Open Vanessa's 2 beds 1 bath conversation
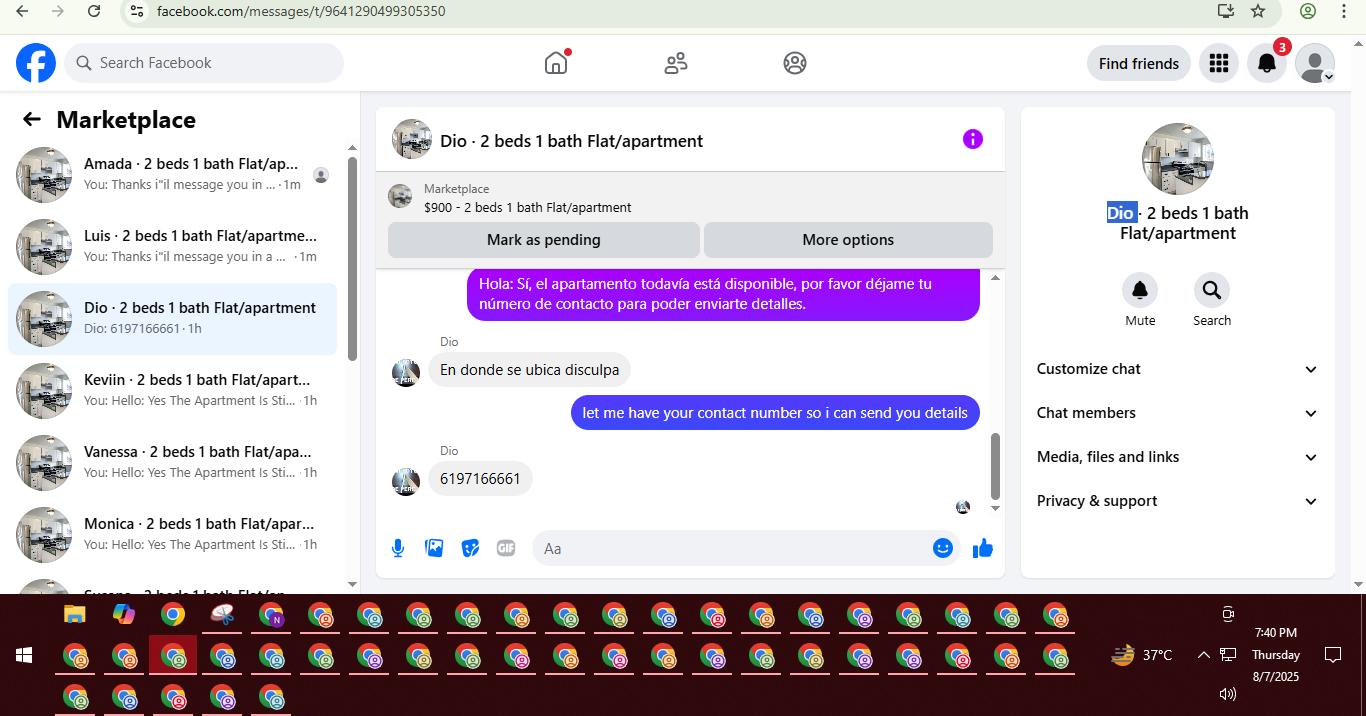The width and height of the screenshot is (1366, 716). tap(172, 463)
